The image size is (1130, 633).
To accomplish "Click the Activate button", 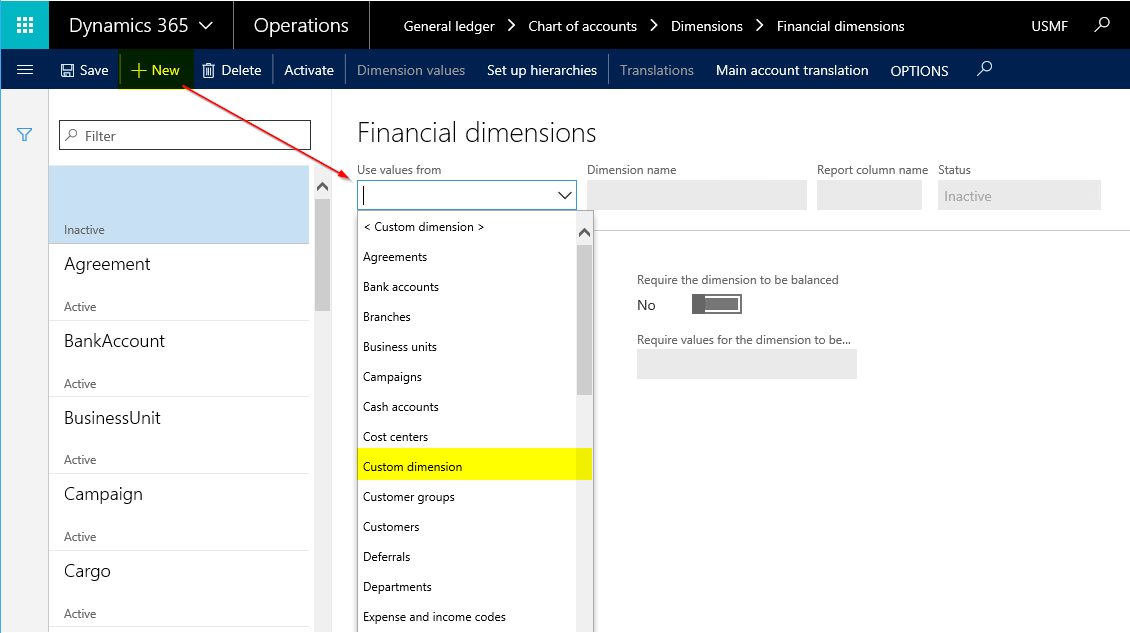I will pos(308,70).
